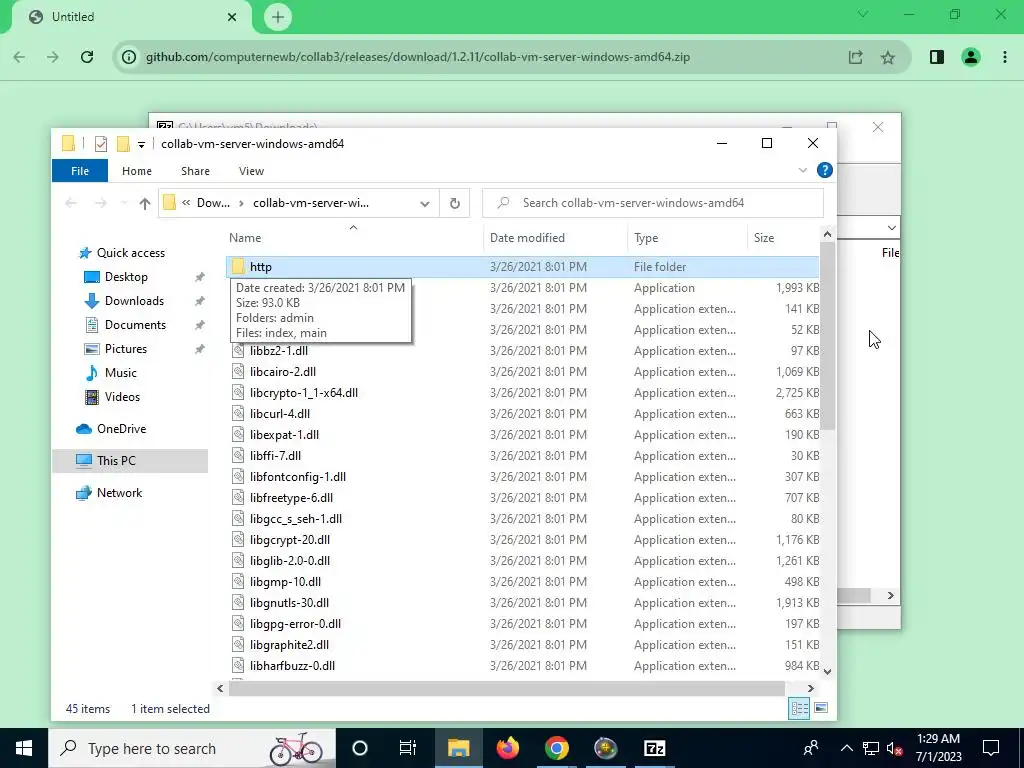Select libfreetype-6.dll file icon
This screenshot has height=768, width=1024.
(238, 498)
